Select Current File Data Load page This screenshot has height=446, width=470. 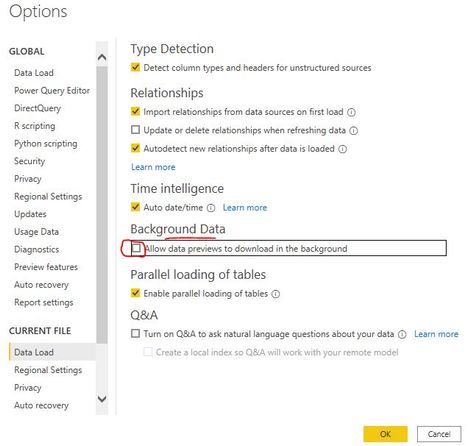coord(52,352)
